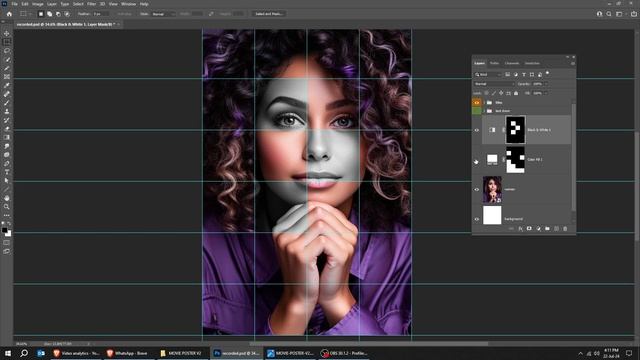Toggle Quick Mask mode icon
The image size is (640, 360).
pos(7,243)
